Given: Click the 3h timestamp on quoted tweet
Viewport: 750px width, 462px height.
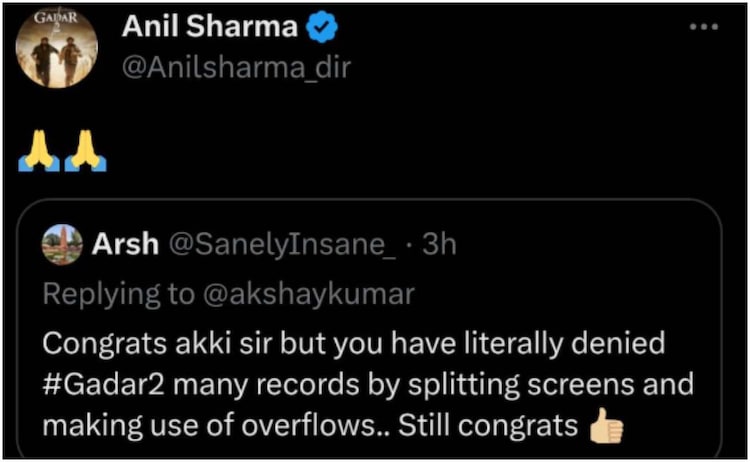Looking at the screenshot, I should [x=439, y=246].
